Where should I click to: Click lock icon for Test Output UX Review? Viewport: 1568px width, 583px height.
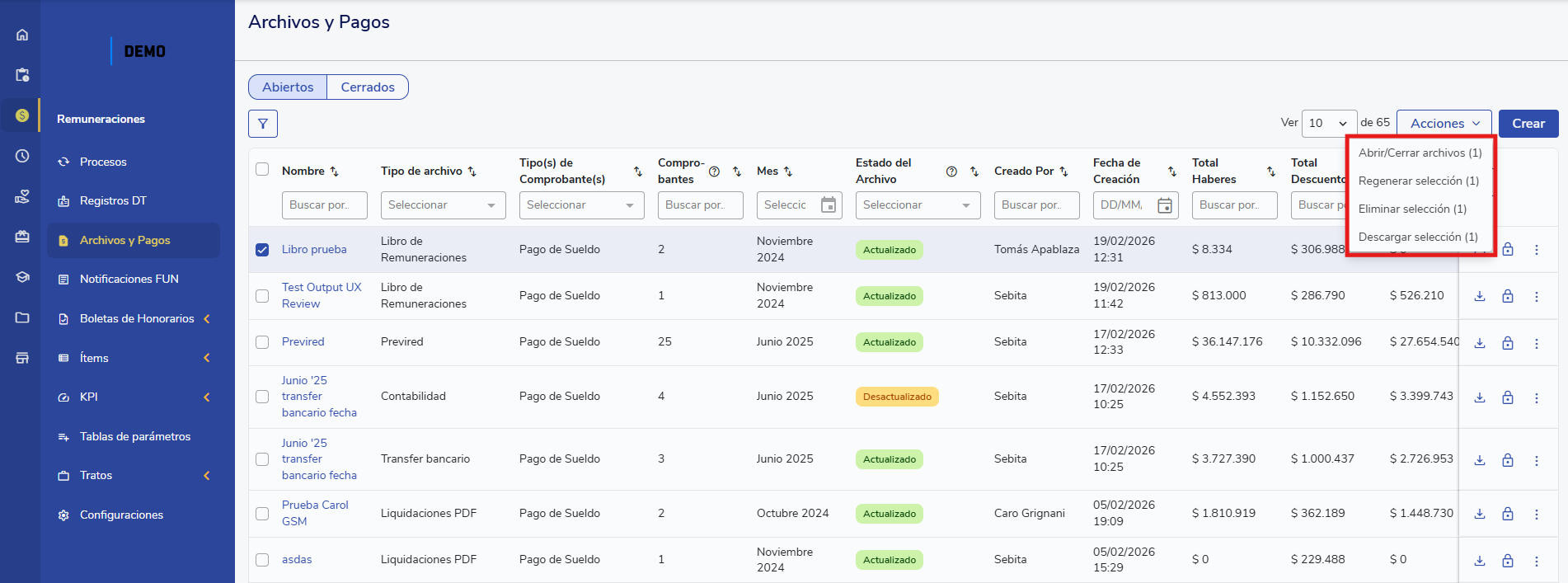1507,296
